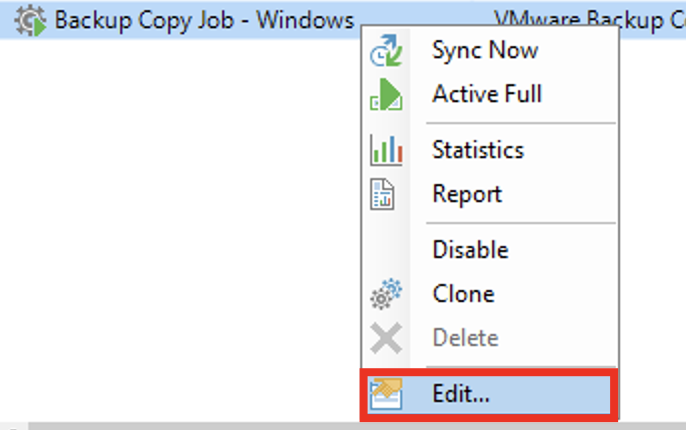
Task: Click the Statistics bar chart icon
Action: click(386, 151)
